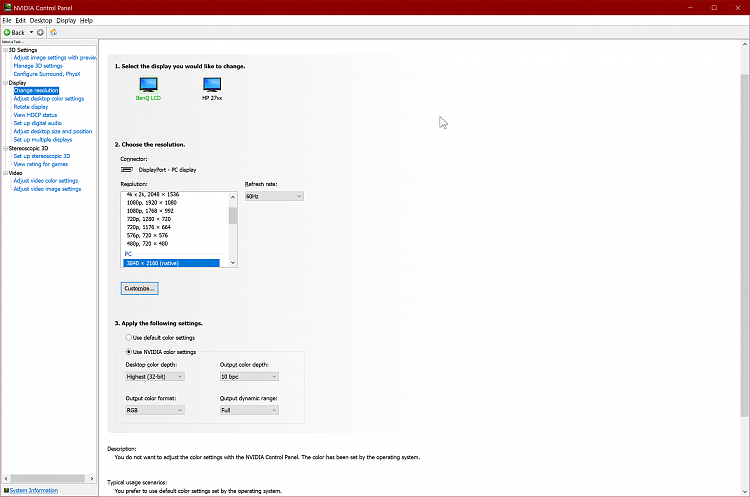The width and height of the screenshot is (750, 497).
Task: Select 3840 × 2160 (native) resolution
Action: pos(171,263)
